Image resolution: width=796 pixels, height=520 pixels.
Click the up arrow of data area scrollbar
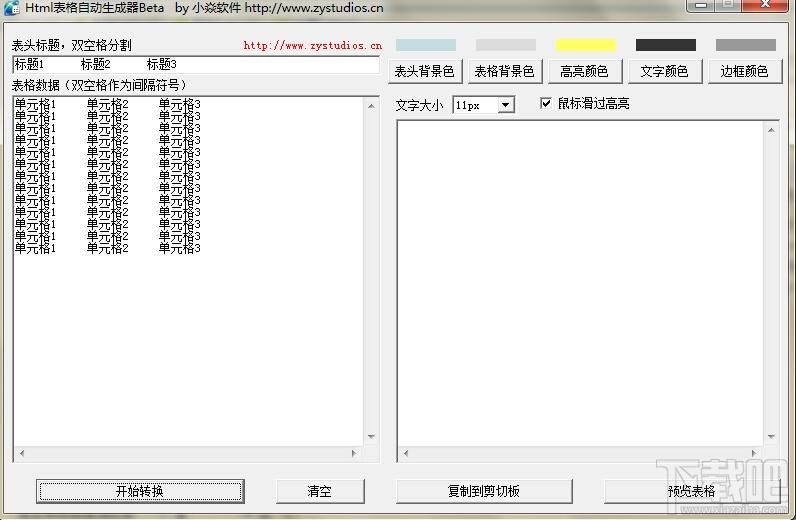point(371,106)
